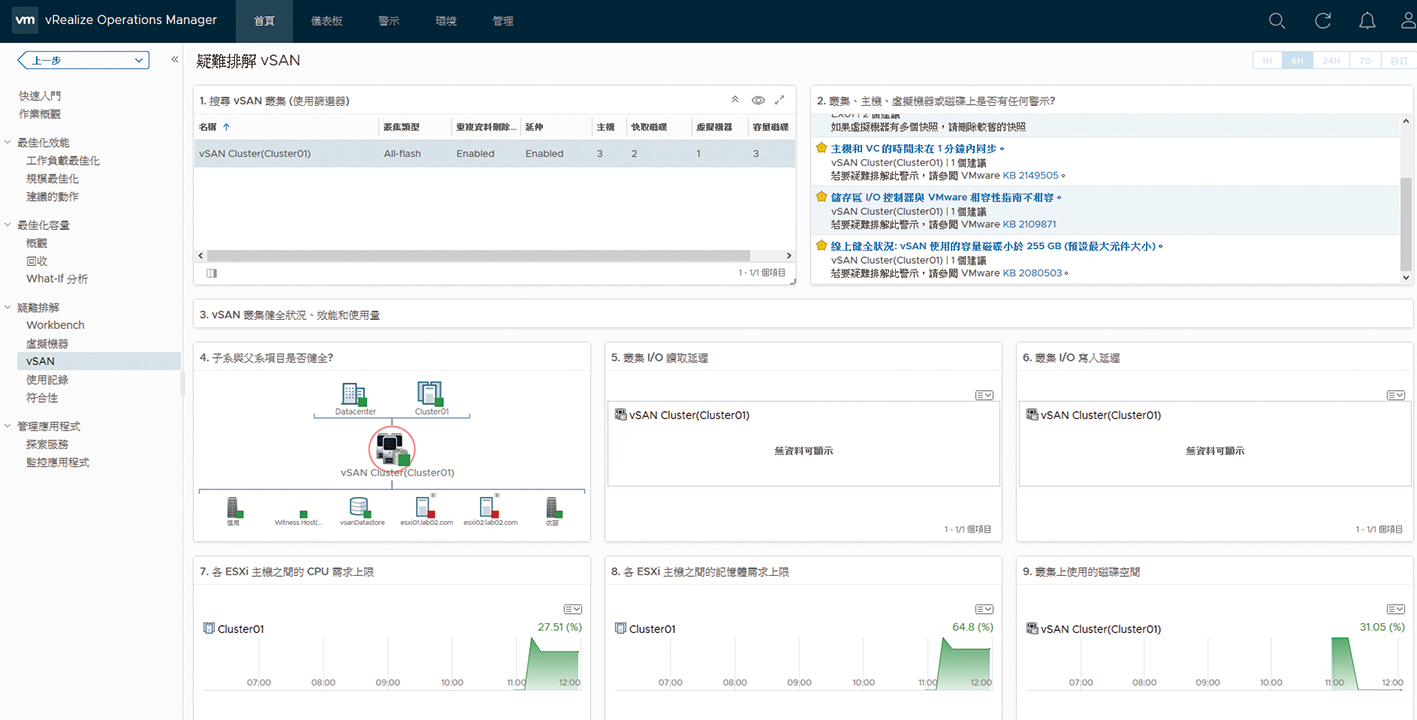Click the esxi02.lab02.com host icon
1417x720 pixels.
[489, 506]
